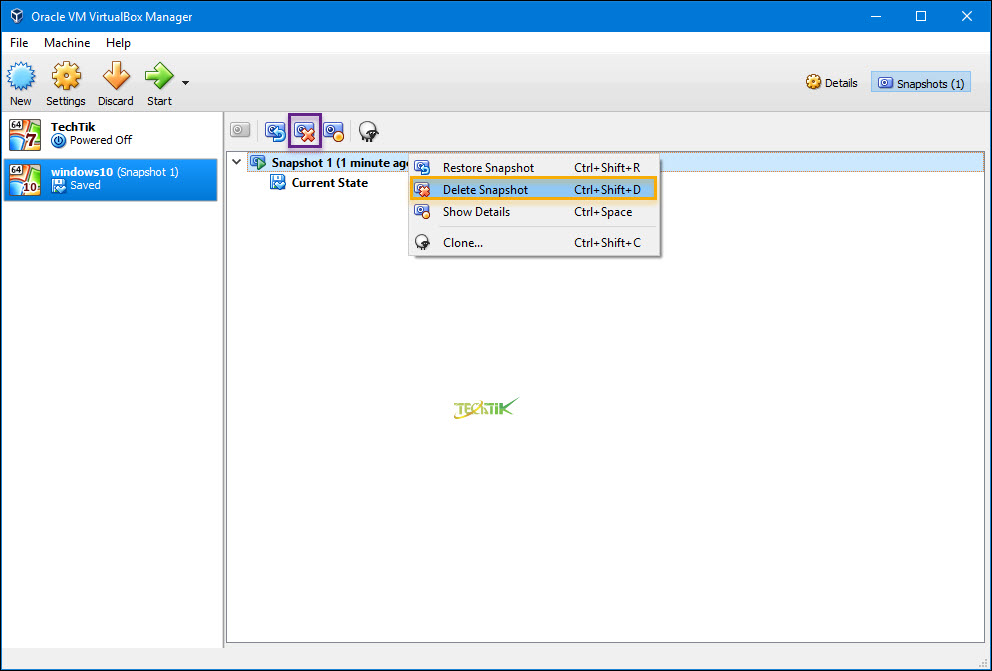This screenshot has width=992, height=671.
Task: Open the Machine menu
Action: 67,43
